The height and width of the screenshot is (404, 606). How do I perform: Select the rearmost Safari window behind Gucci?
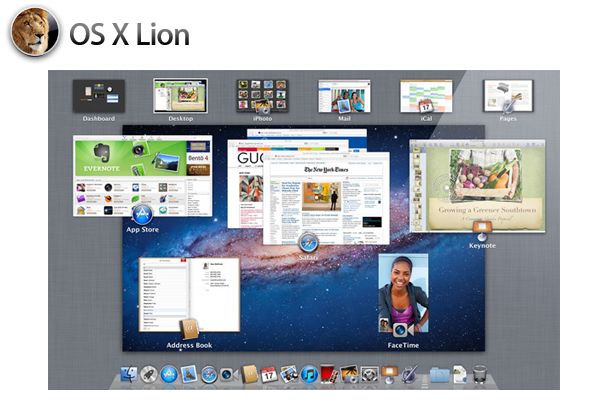point(307,133)
